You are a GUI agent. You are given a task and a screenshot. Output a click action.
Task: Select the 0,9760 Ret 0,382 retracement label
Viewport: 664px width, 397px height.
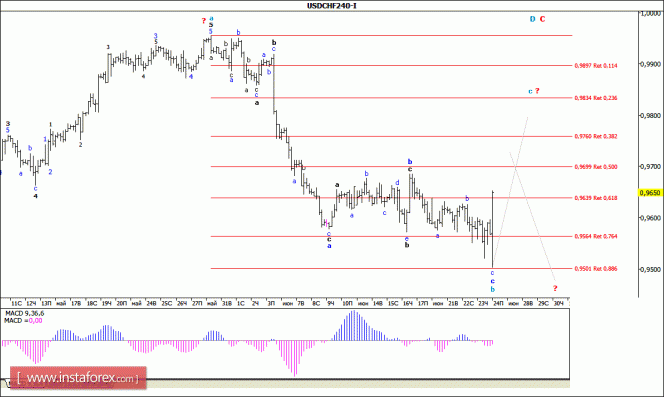coord(596,136)
